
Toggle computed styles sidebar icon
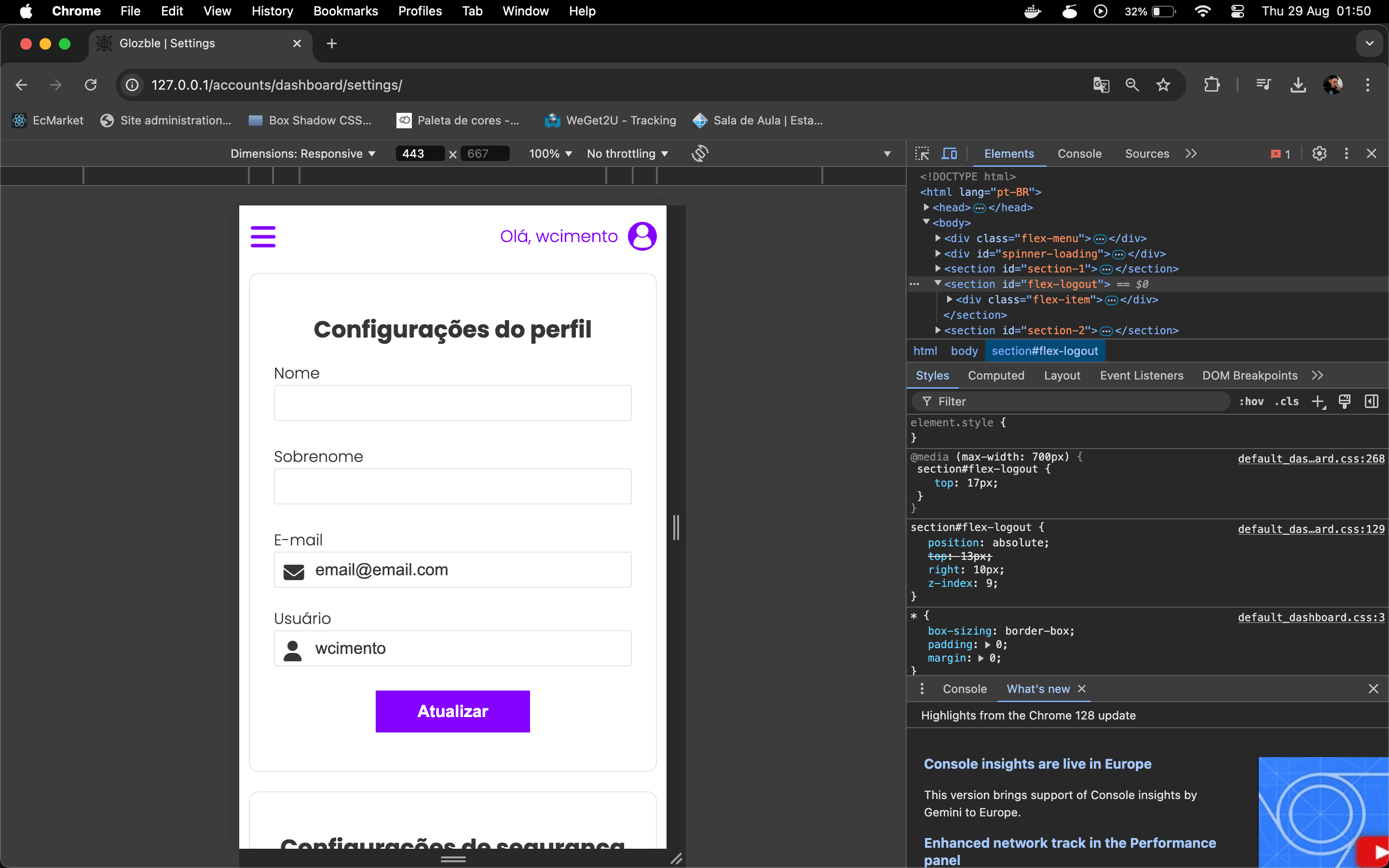coord(1371,401)
